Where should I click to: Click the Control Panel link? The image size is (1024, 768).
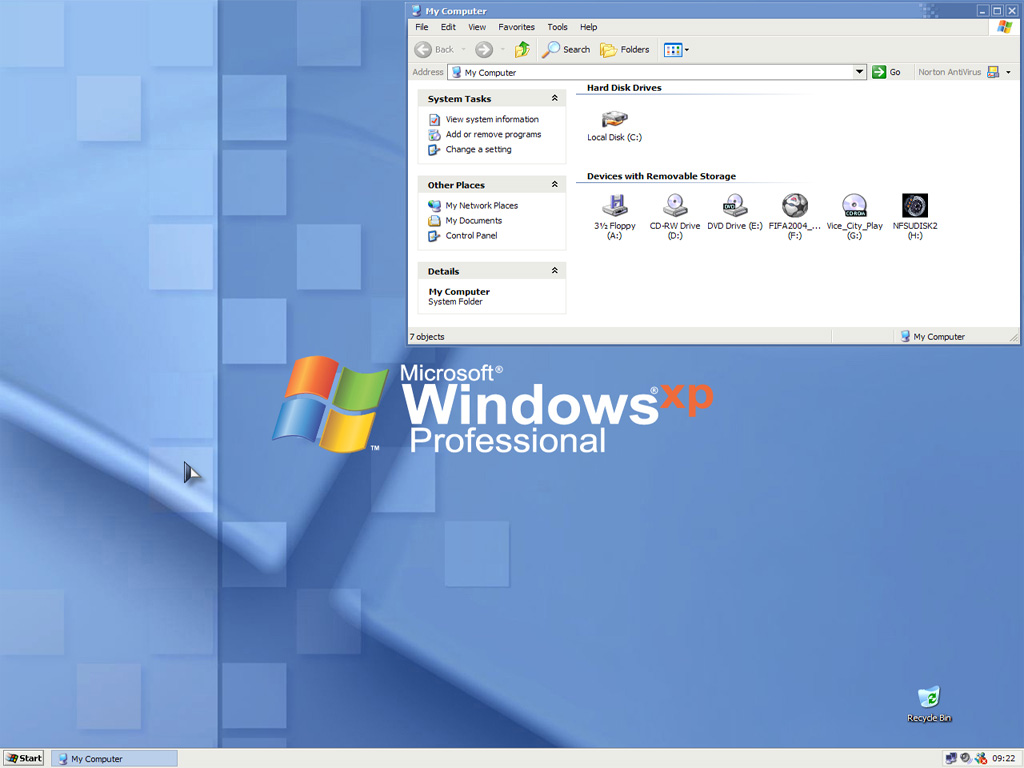471,236
